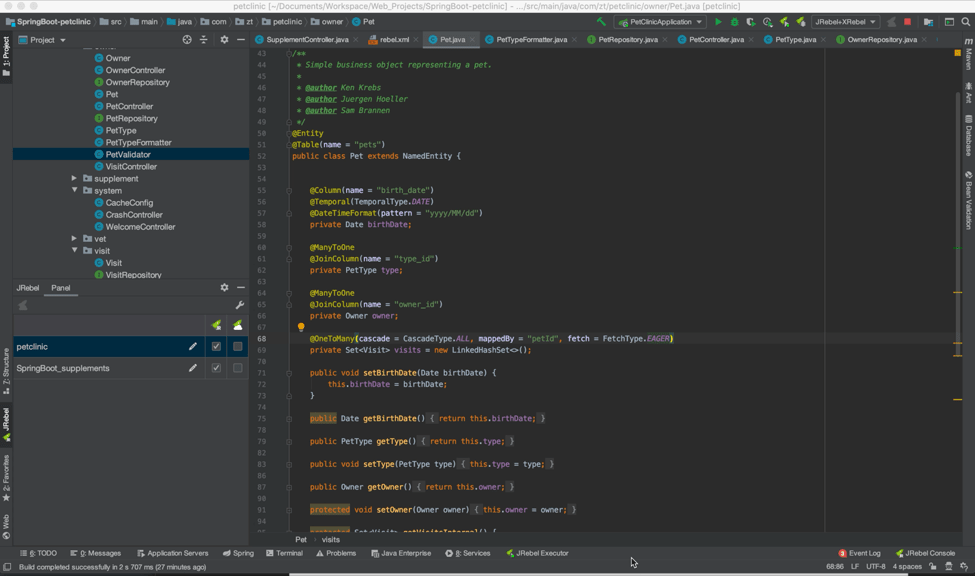The width and height of the screenshot is (975, 576).
Task: Open Event Log from status bar
Action: tap(859, 553)
